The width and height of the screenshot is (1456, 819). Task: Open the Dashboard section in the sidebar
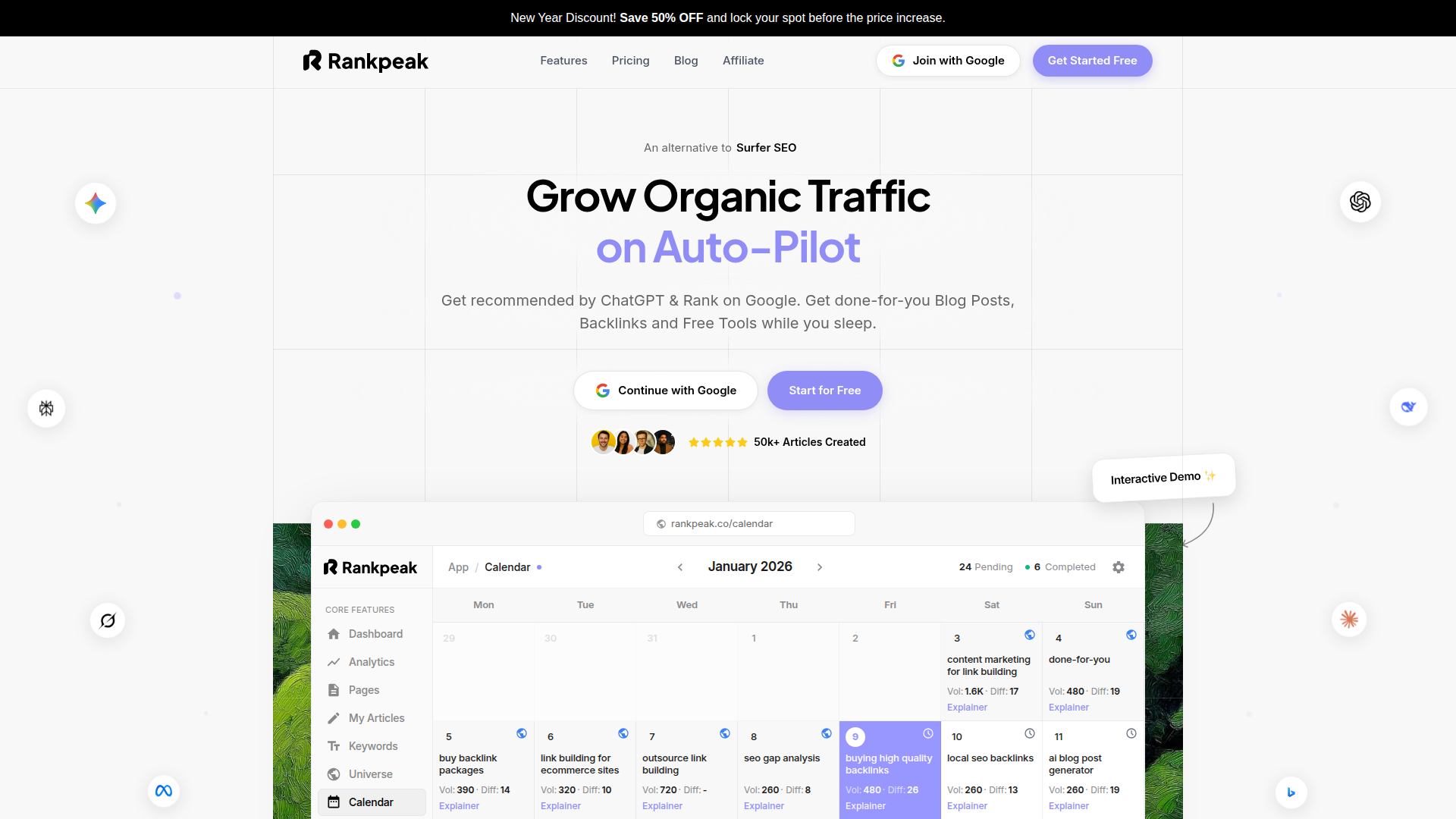[x=375, y=634]
